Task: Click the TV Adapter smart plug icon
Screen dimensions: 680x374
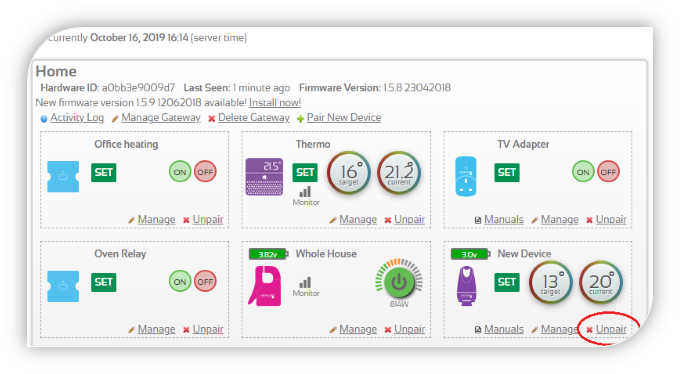Action: [x=466, y=177]
